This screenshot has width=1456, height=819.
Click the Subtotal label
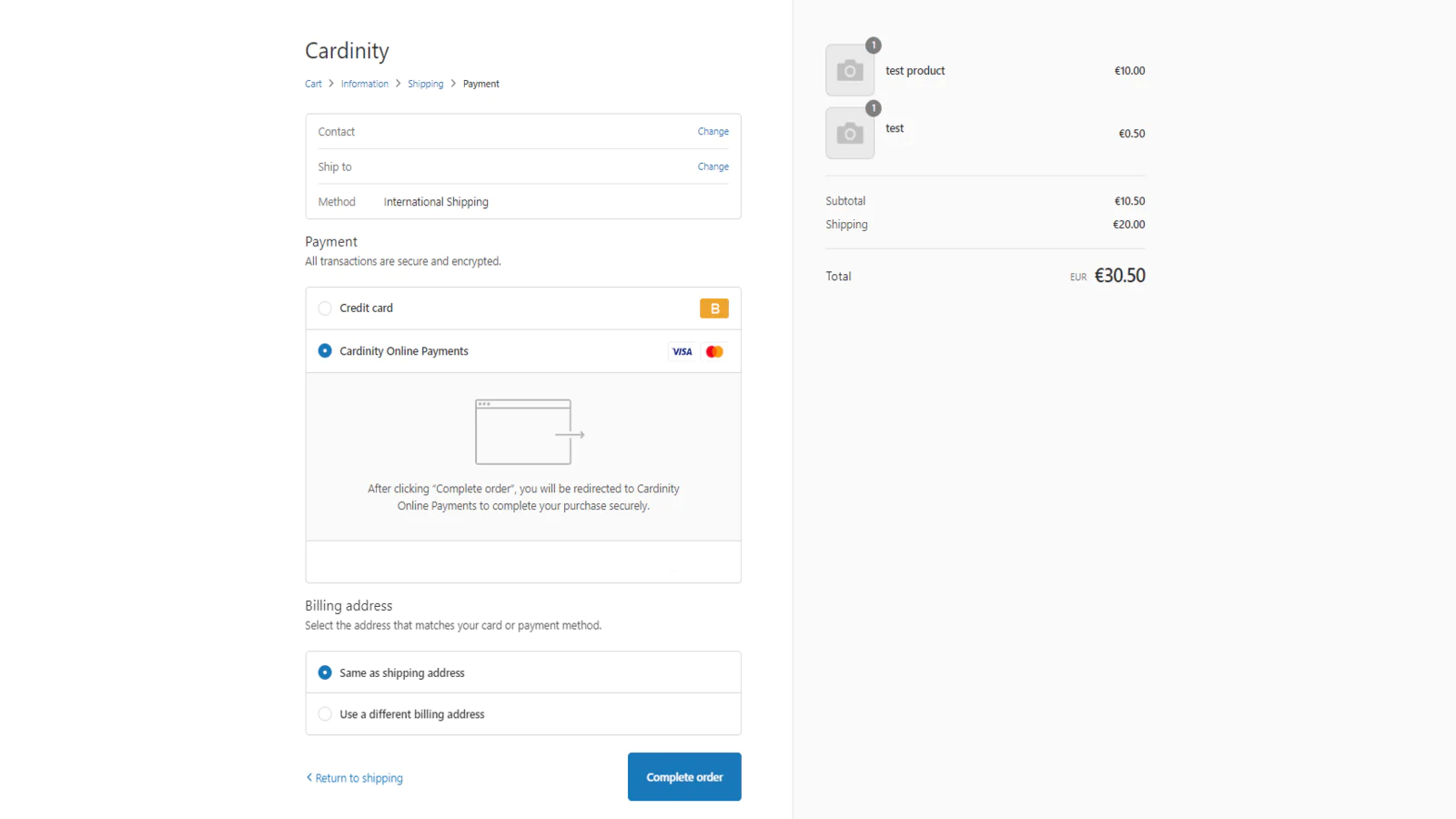point(845,201)
